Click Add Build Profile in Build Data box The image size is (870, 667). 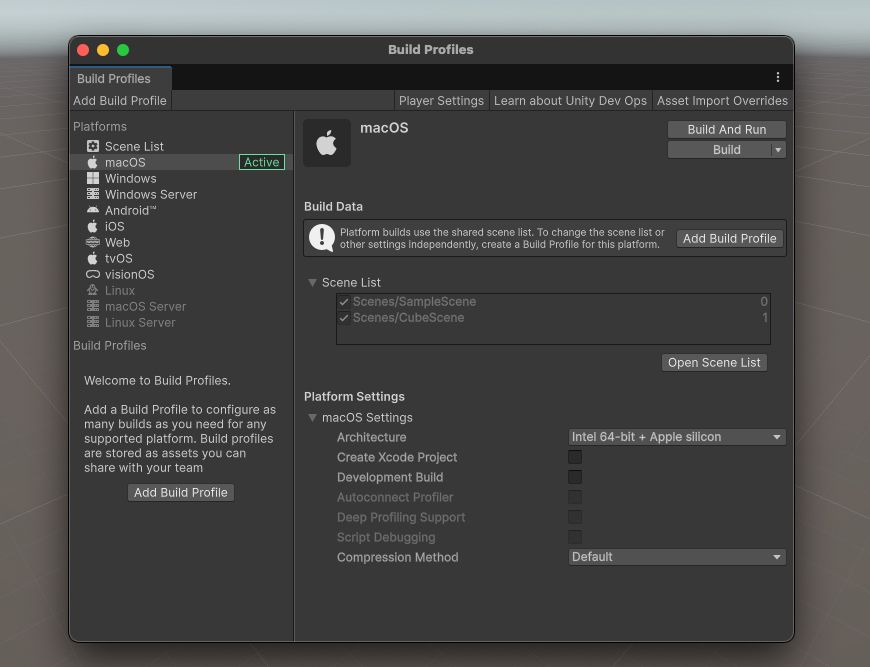click(729, 239)
